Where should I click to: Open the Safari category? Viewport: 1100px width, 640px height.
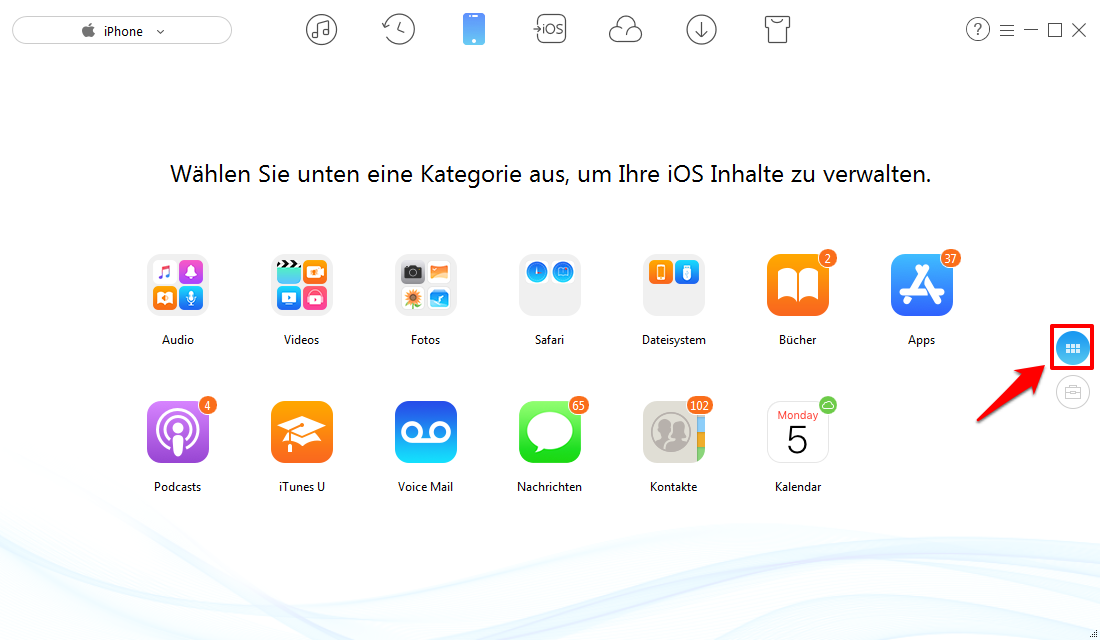coord(549,285)
